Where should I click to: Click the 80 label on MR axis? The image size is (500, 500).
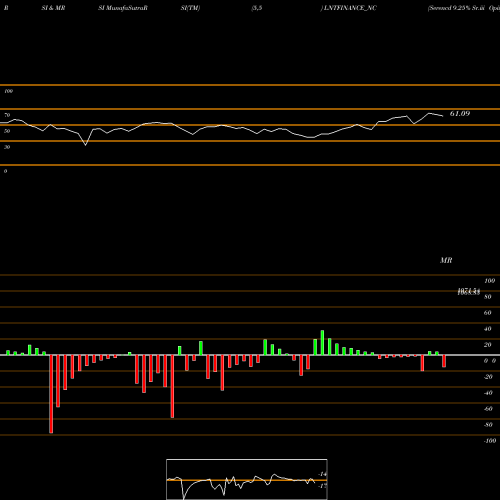point(487,297)
